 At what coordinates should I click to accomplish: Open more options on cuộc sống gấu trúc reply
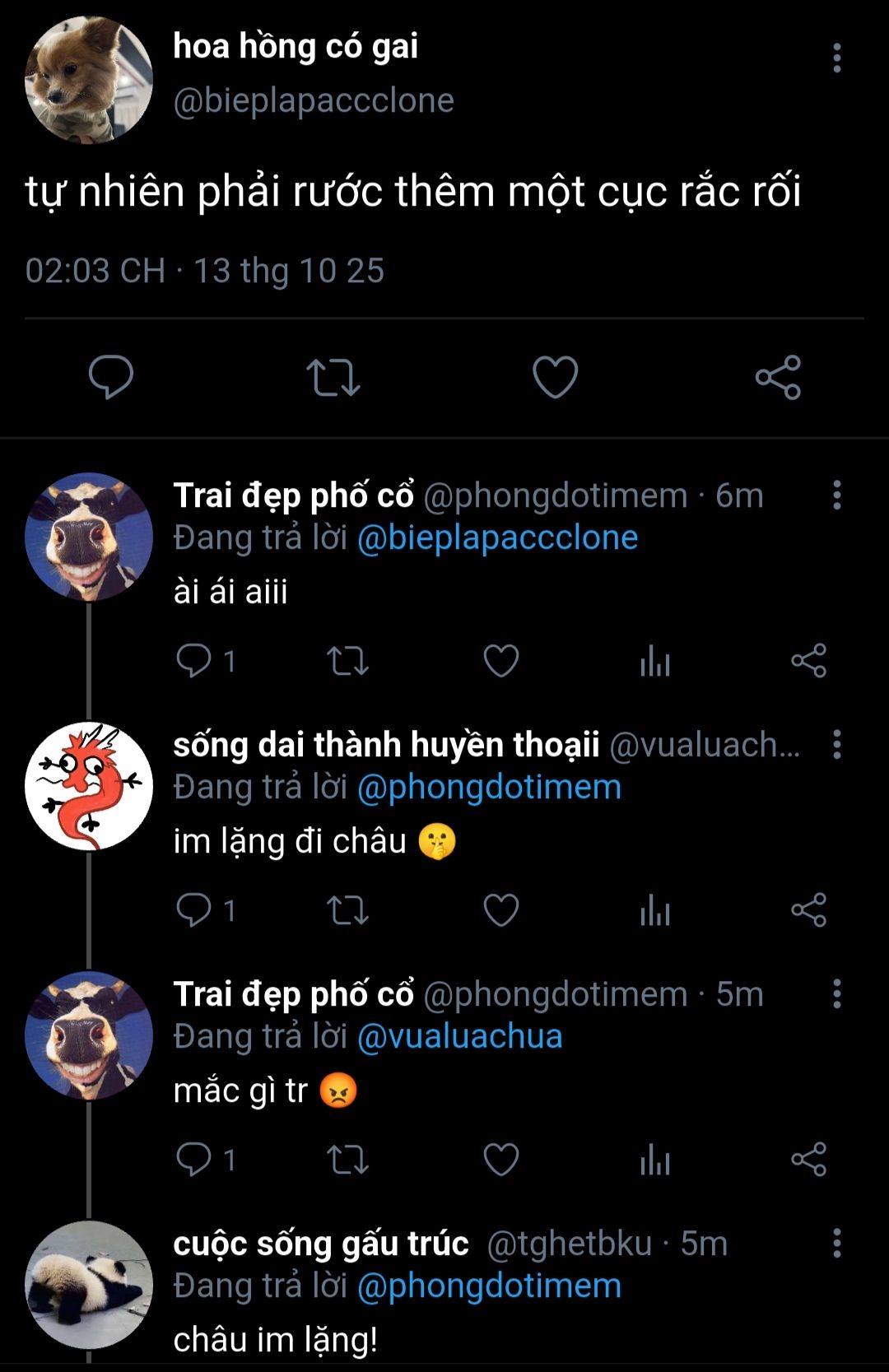(836, 1244)
